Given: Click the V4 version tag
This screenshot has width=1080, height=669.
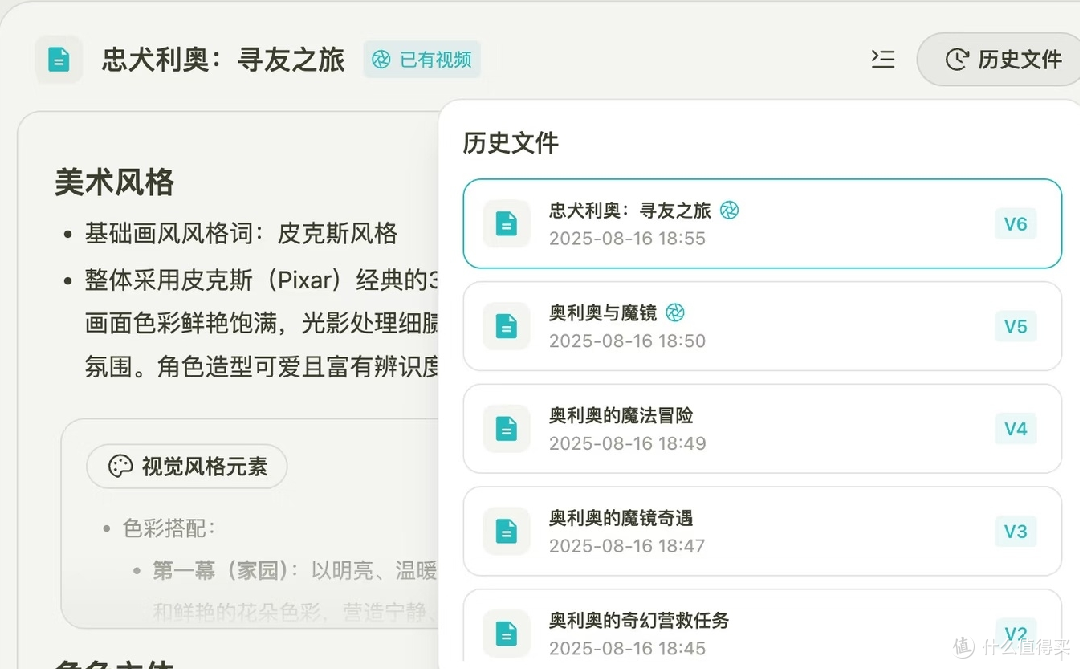Looking at the screenshot, I should 1015,429.
